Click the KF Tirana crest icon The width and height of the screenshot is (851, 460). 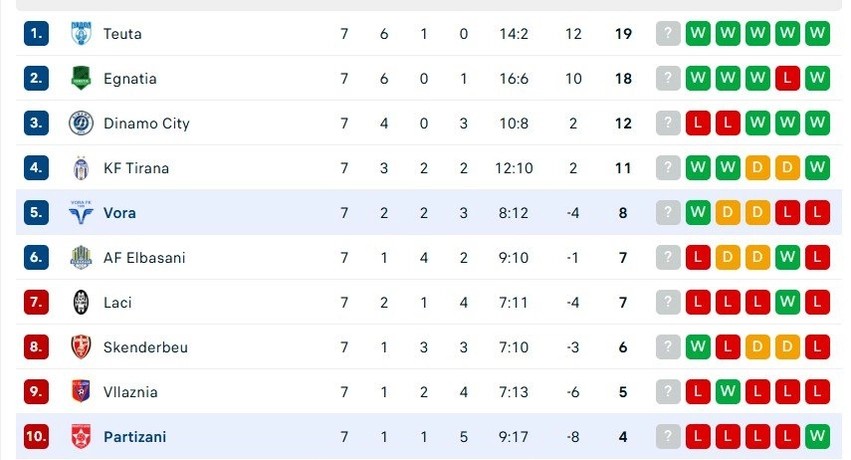81,168
